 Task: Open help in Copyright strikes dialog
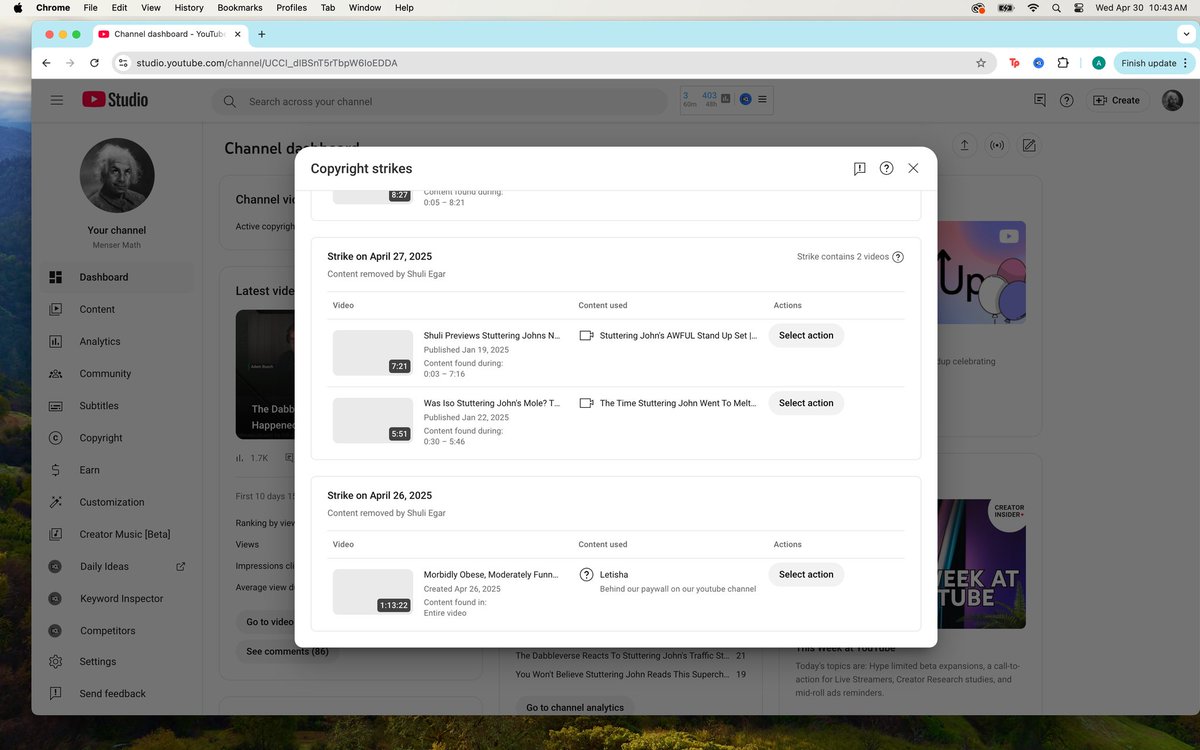pos(886,168)
